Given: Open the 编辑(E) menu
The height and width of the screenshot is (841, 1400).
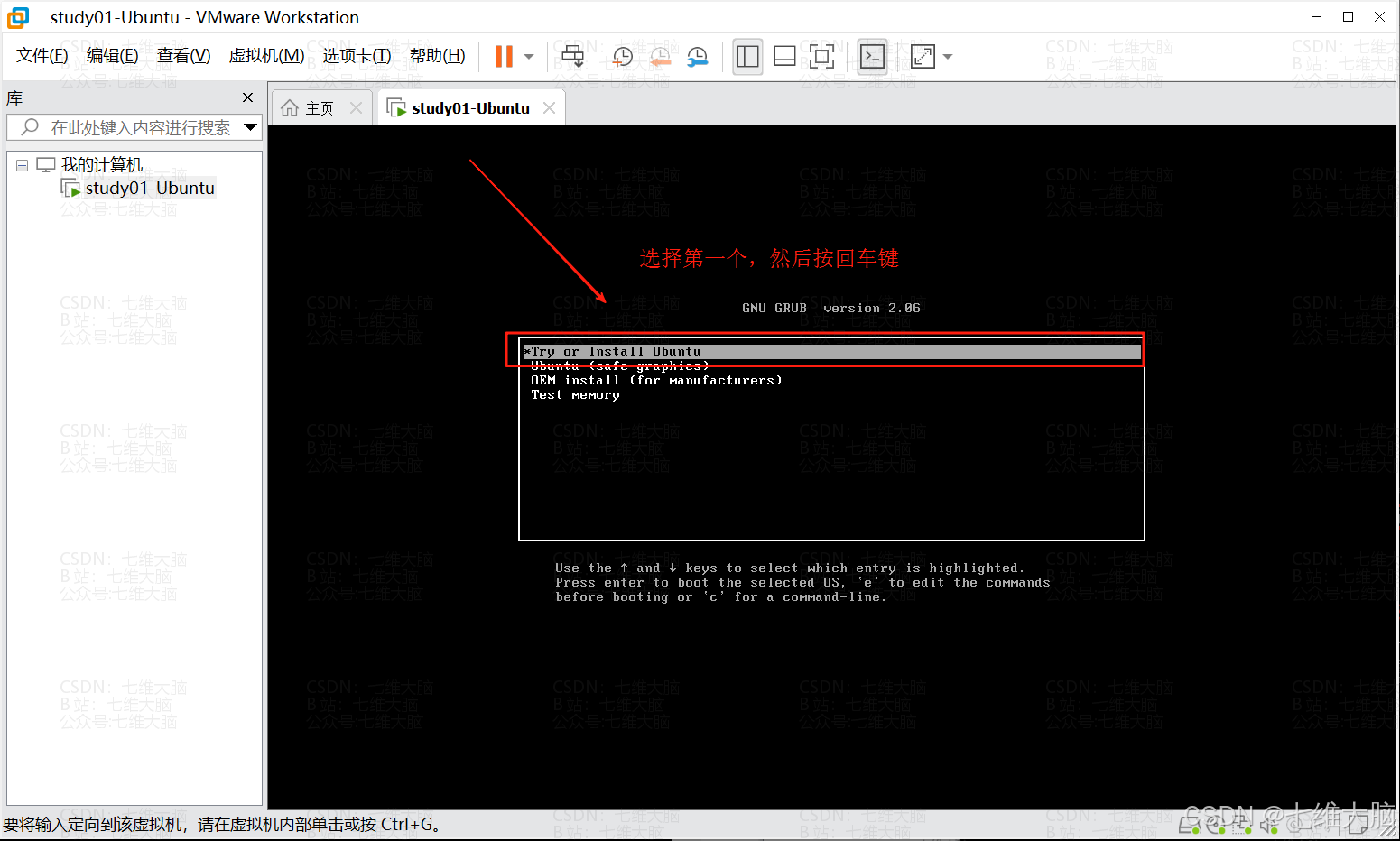Looking at the screenshot, I should click(x=113, y=56).
